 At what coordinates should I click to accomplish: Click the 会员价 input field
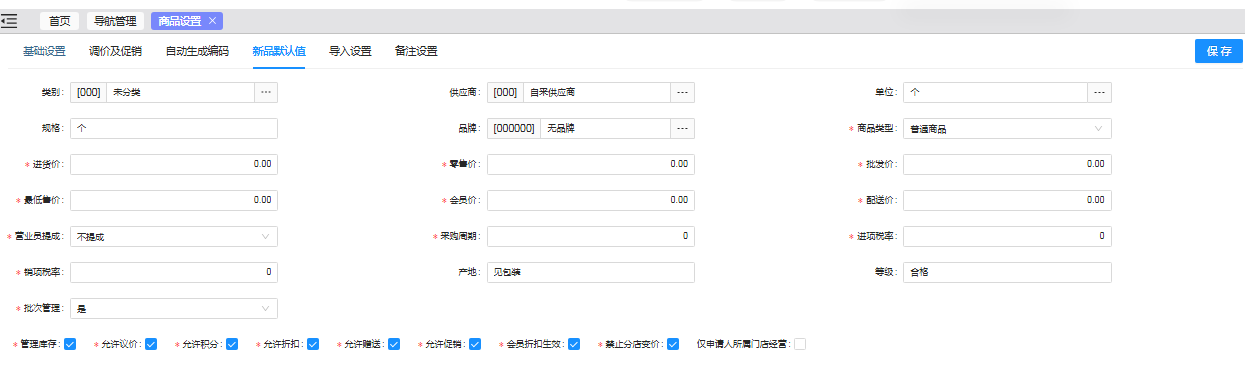591,200
